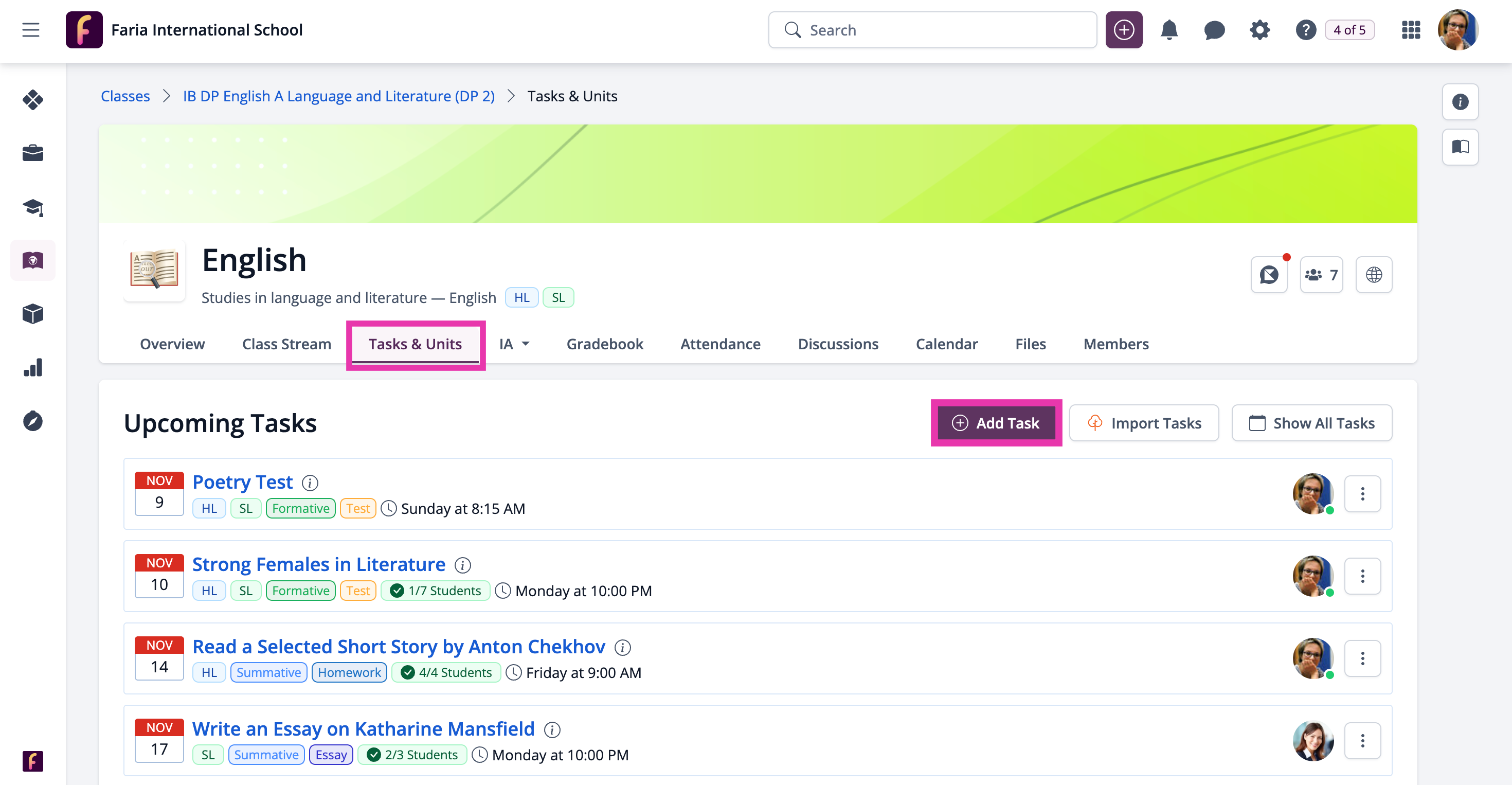Click the graduation cap sidebar icon
This screenshot has height=785, width=1512.
click(33, 207)
